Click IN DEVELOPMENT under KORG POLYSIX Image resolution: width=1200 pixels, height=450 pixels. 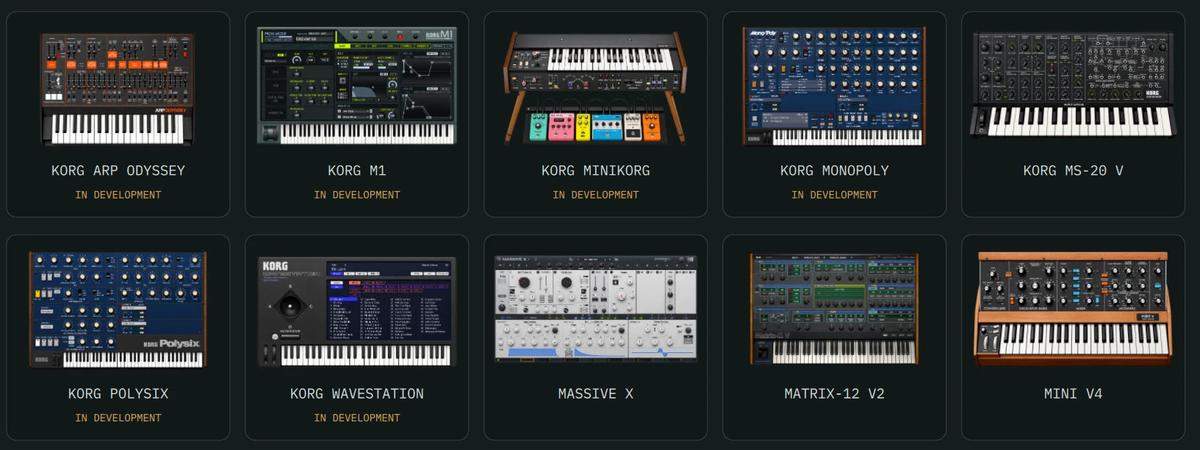tap(118, 418)
